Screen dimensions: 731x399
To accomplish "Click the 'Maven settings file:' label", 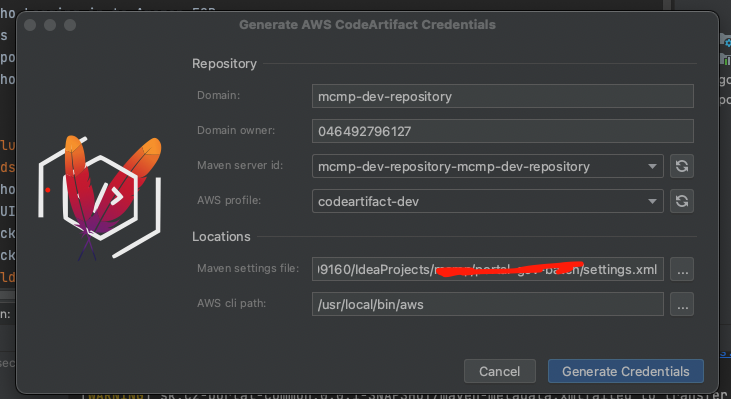I will 248,268.
